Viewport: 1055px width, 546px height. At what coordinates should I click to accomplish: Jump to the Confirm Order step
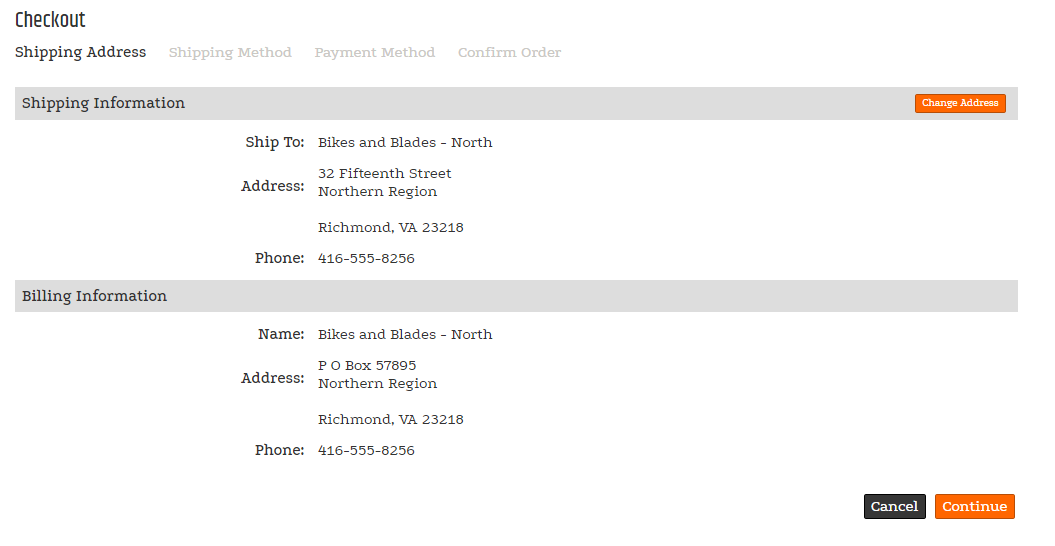tap(509, 53)
